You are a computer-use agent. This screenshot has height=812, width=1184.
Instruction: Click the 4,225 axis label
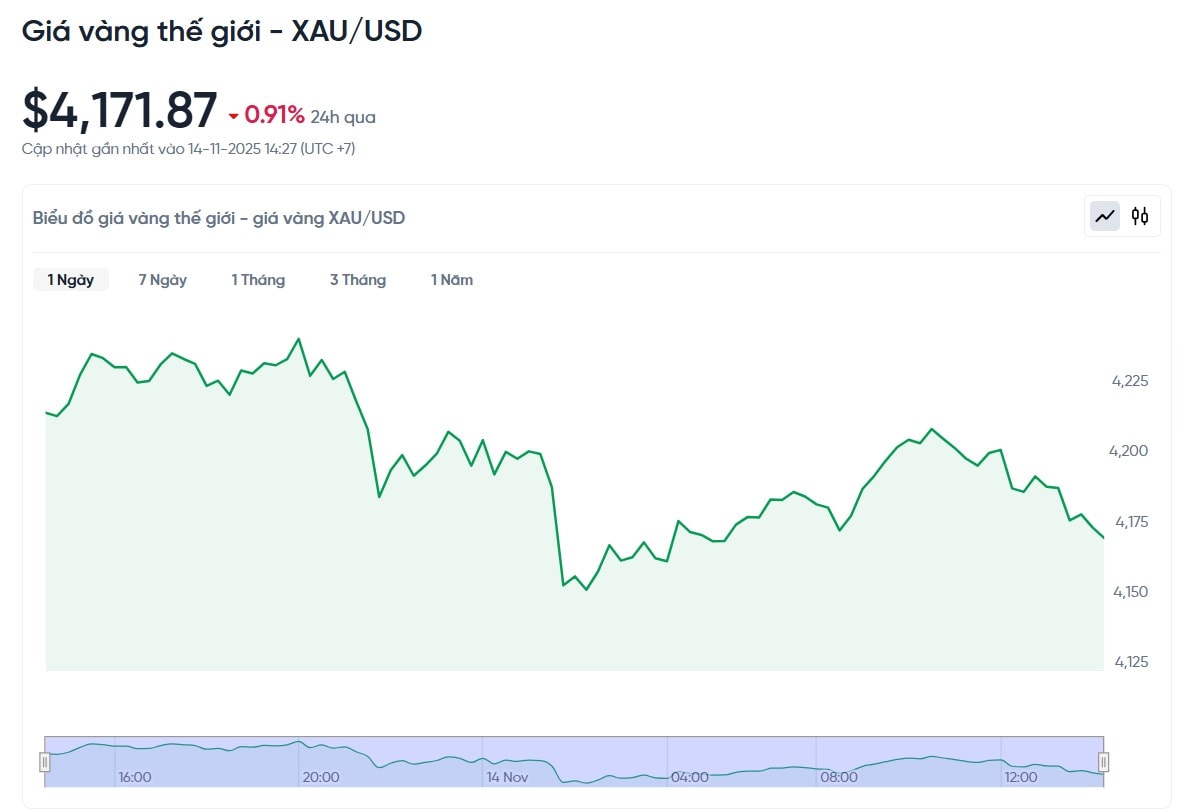[1131, 381]
